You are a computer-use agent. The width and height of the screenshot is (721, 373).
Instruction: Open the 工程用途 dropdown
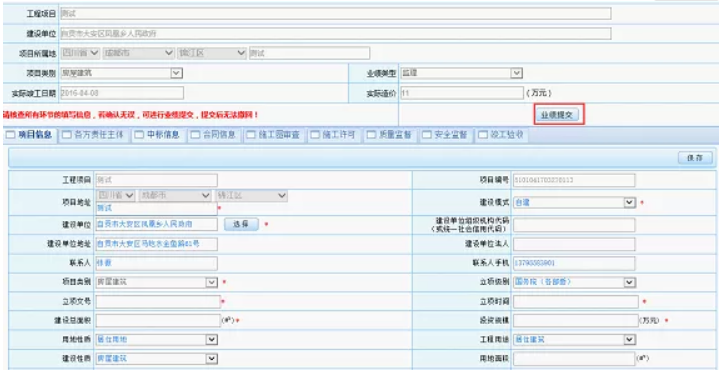tap(574, 339)
